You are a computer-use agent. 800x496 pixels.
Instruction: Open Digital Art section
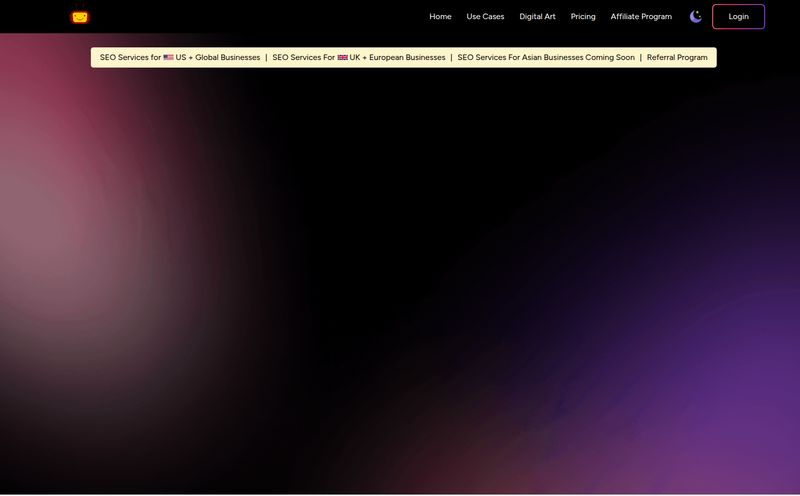coord(537,17)
